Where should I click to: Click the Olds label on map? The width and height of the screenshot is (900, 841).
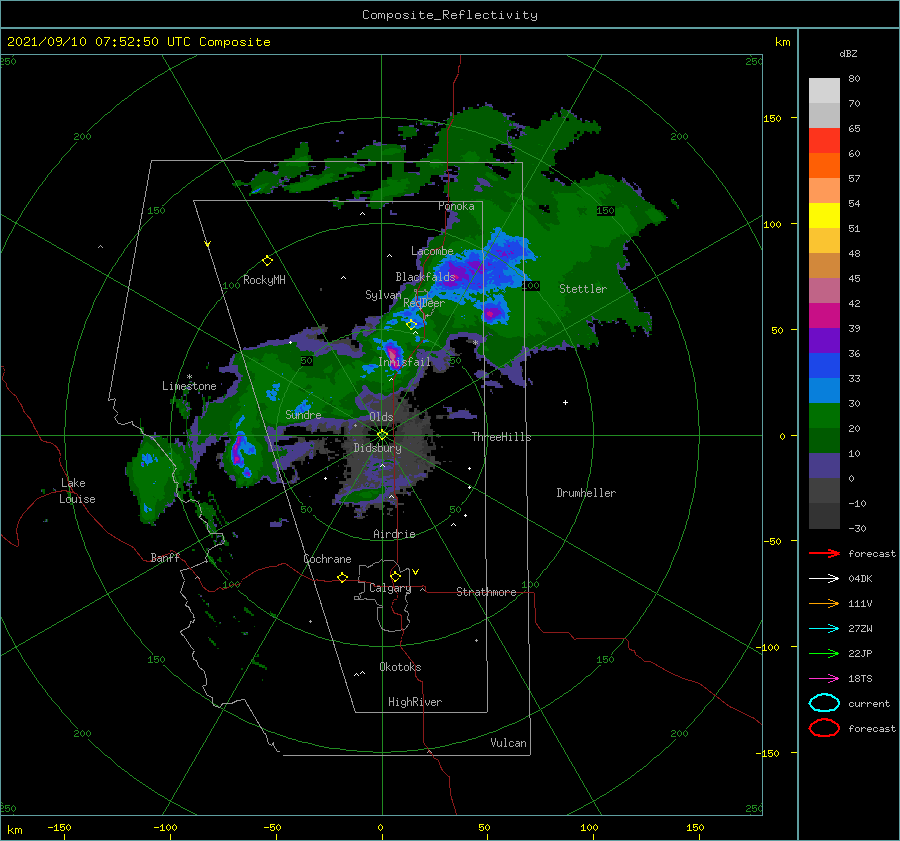point(381,417)
